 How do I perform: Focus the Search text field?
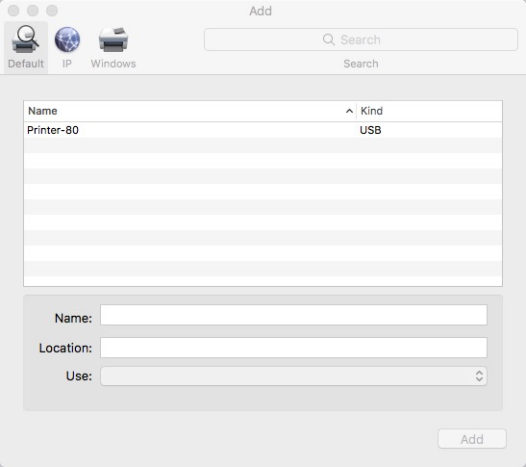point(361,40)
